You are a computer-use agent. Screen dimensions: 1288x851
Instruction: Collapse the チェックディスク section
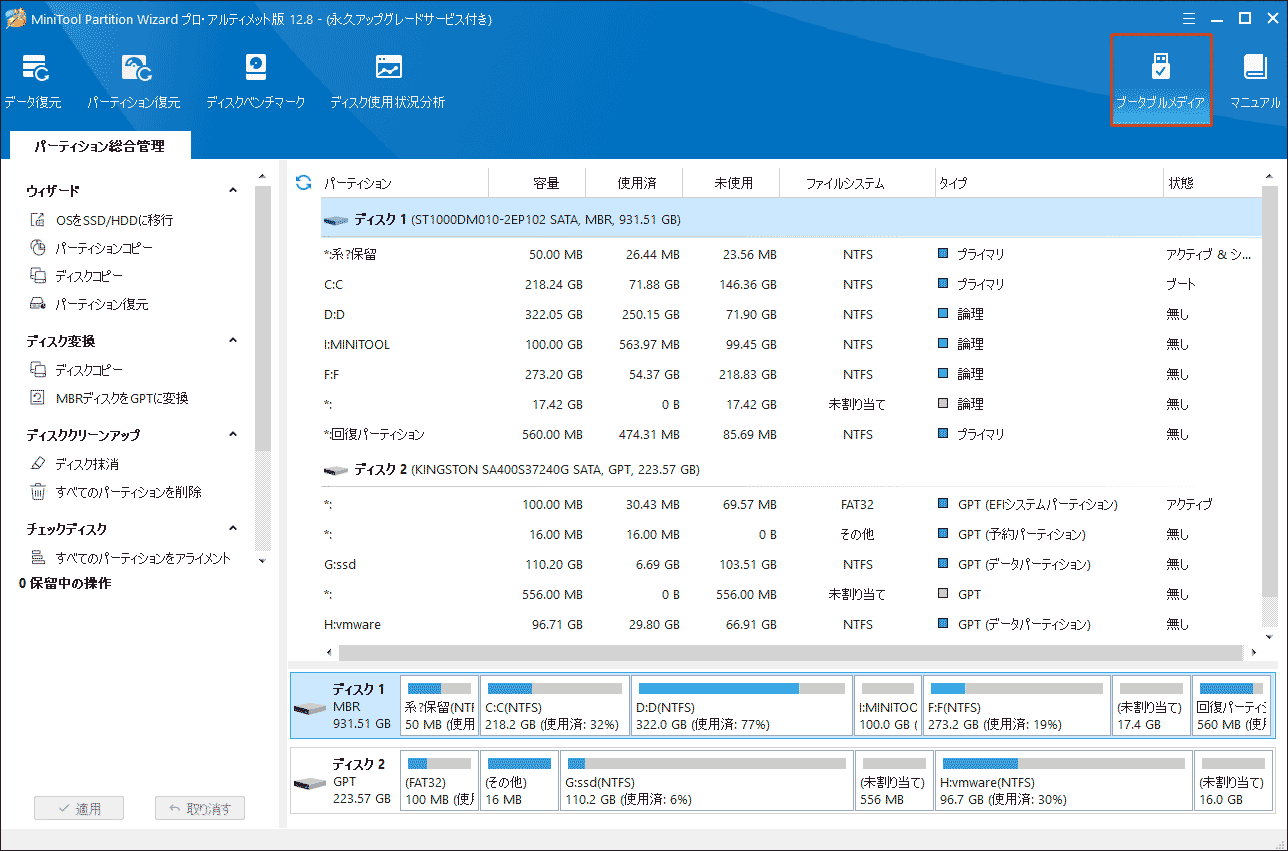pyautogui.click(x=233, y=528)
